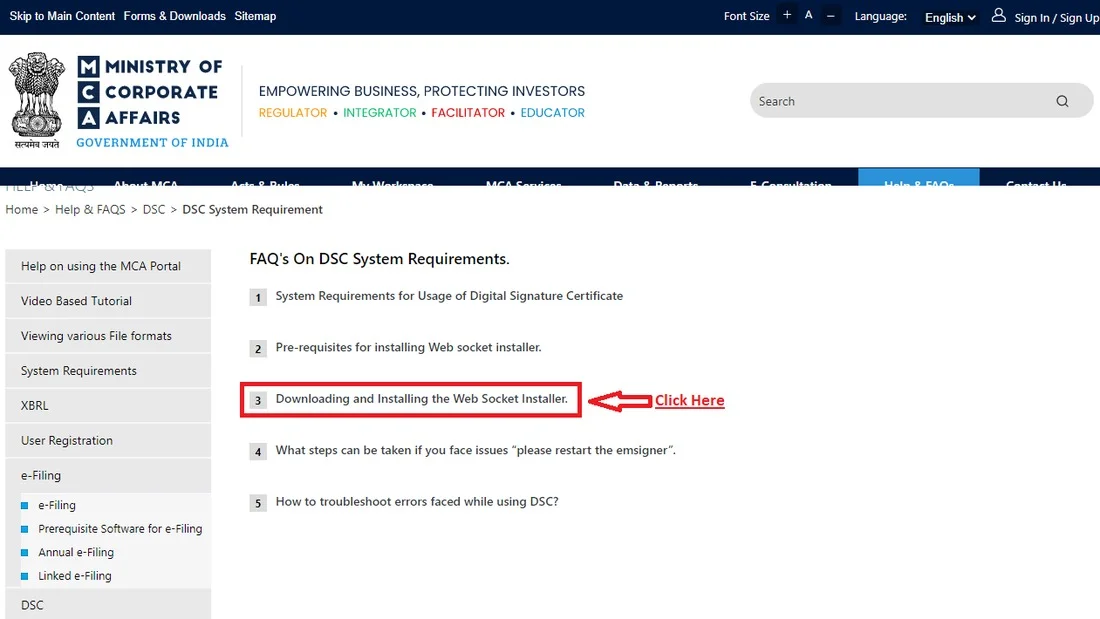The height and width of the screenshot is (619, 1100).
Task: Select e-Filing sub-item in sidebar
Action: 57,505
